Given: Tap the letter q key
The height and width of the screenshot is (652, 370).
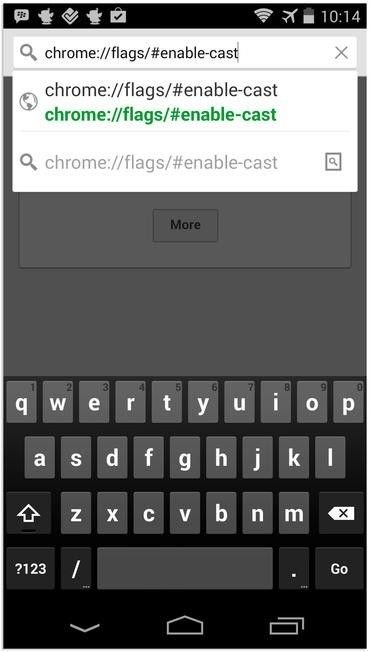Looking at the screenshot, I should 22,403.
